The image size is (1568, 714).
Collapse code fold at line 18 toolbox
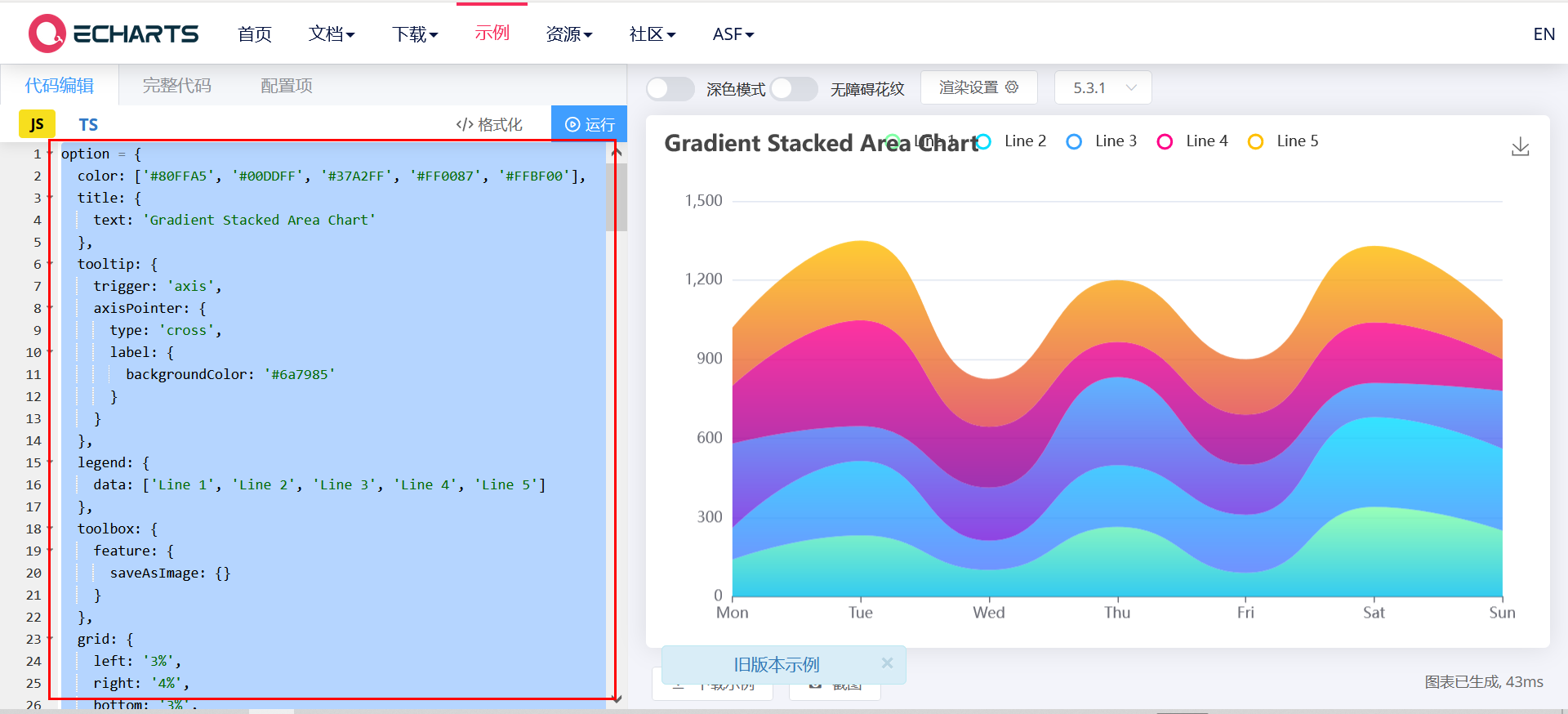pos(51,529)
